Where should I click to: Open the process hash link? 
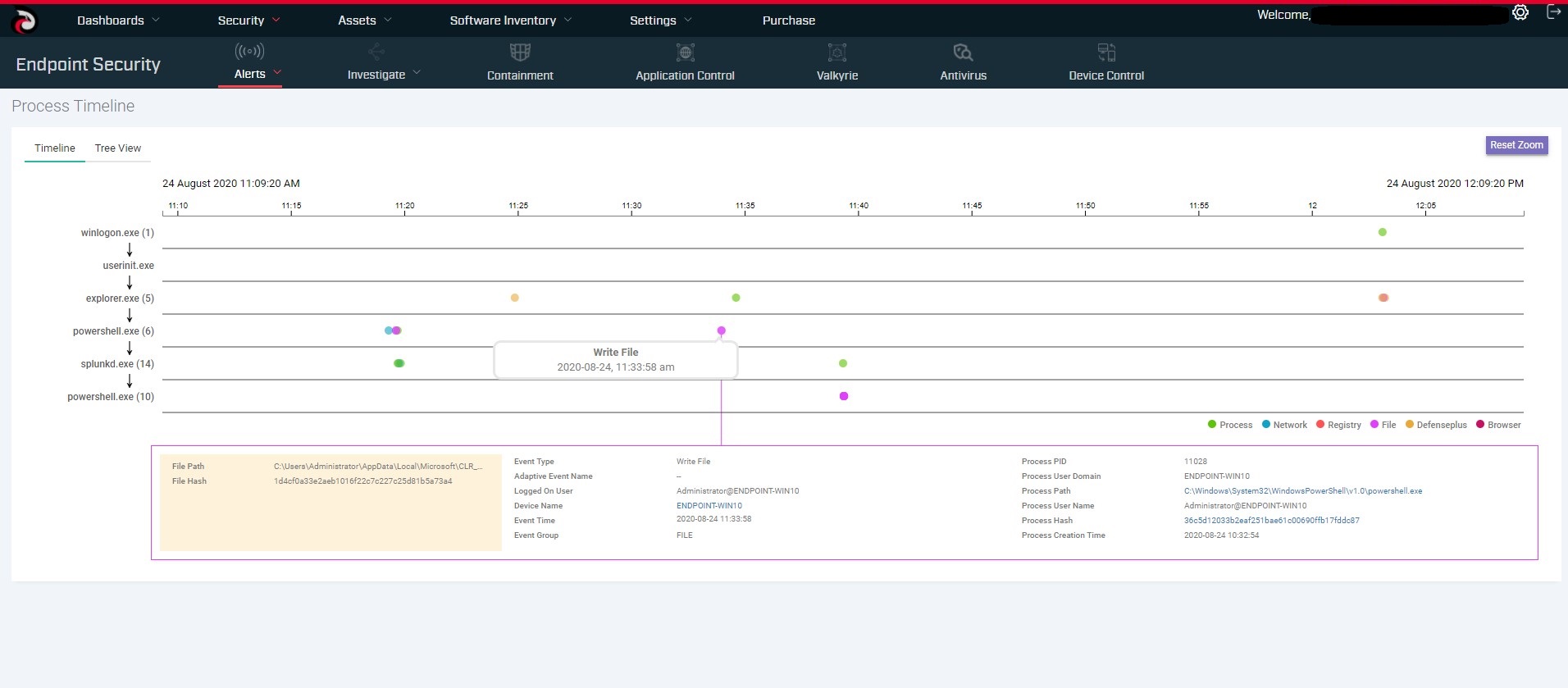(1271, 521)
